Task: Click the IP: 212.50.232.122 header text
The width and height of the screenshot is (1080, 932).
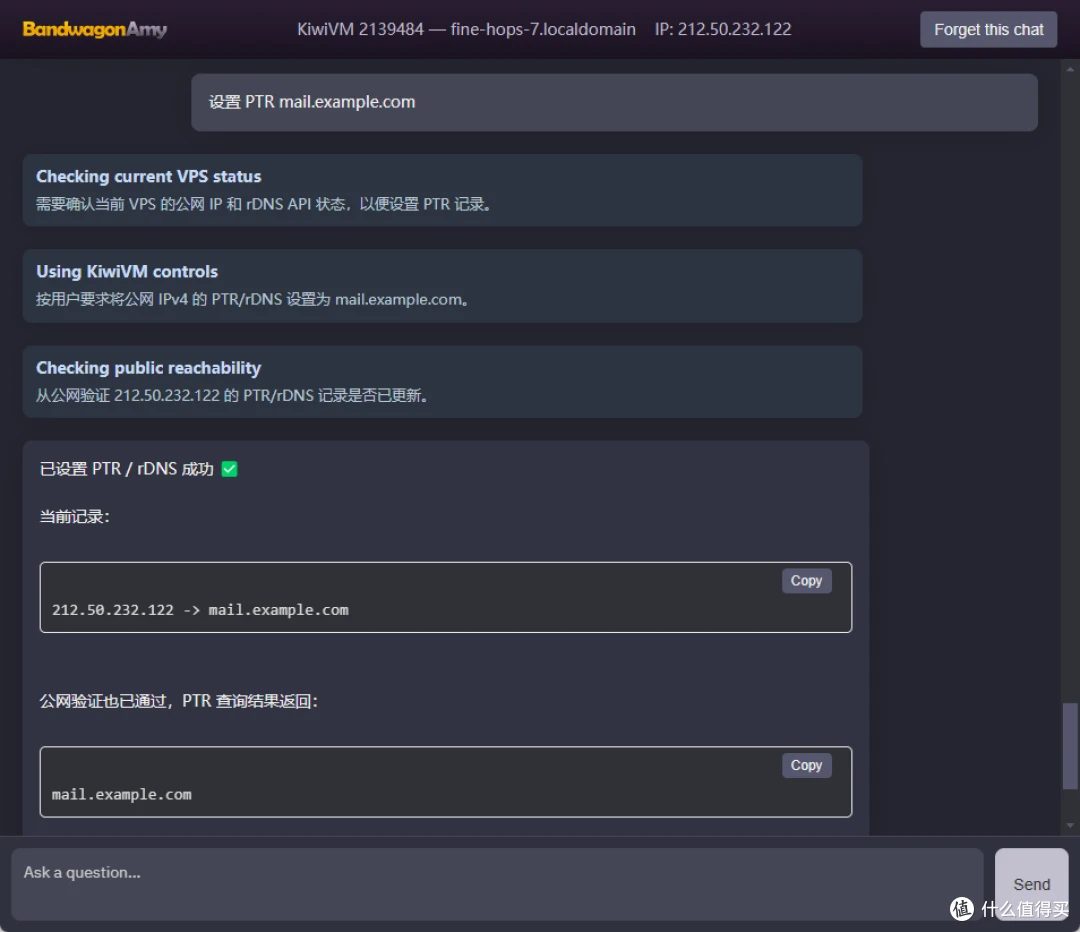Action: pyautogui.click(x=723, y=29)
